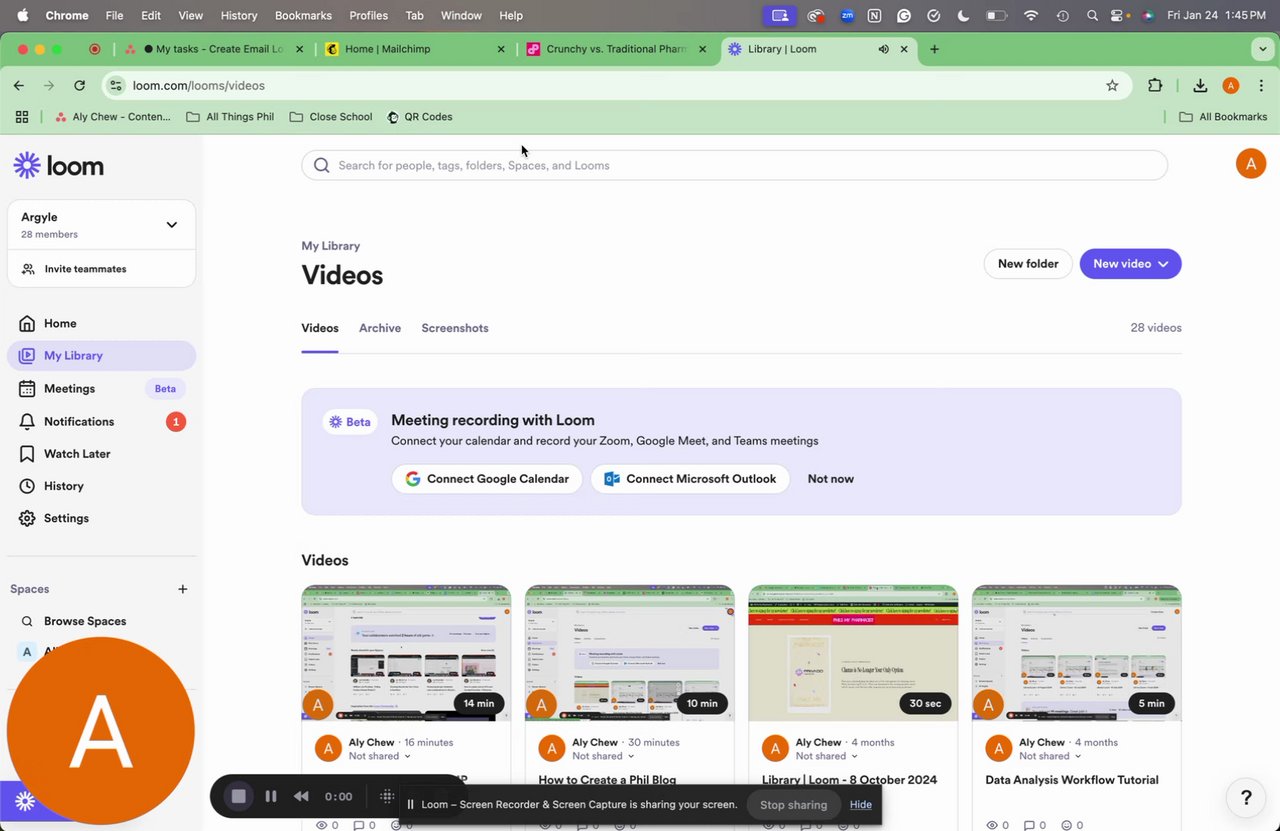Click Connect Google Calendar

point(487,479)
